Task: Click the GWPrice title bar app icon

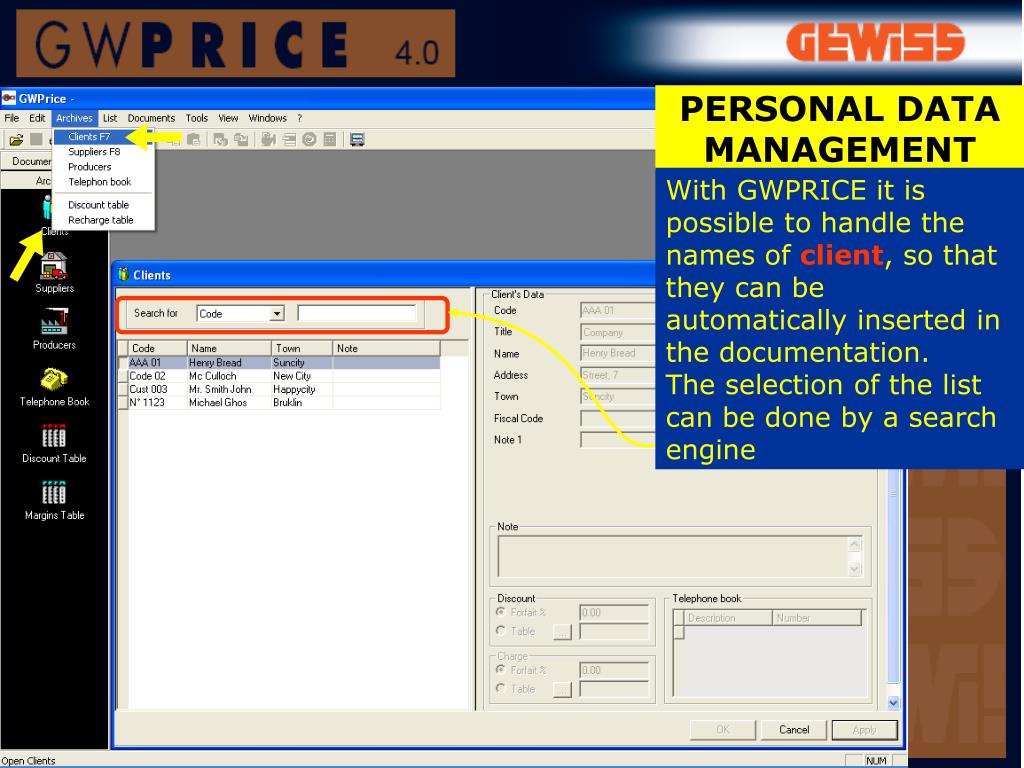Action: click(8, 99)
